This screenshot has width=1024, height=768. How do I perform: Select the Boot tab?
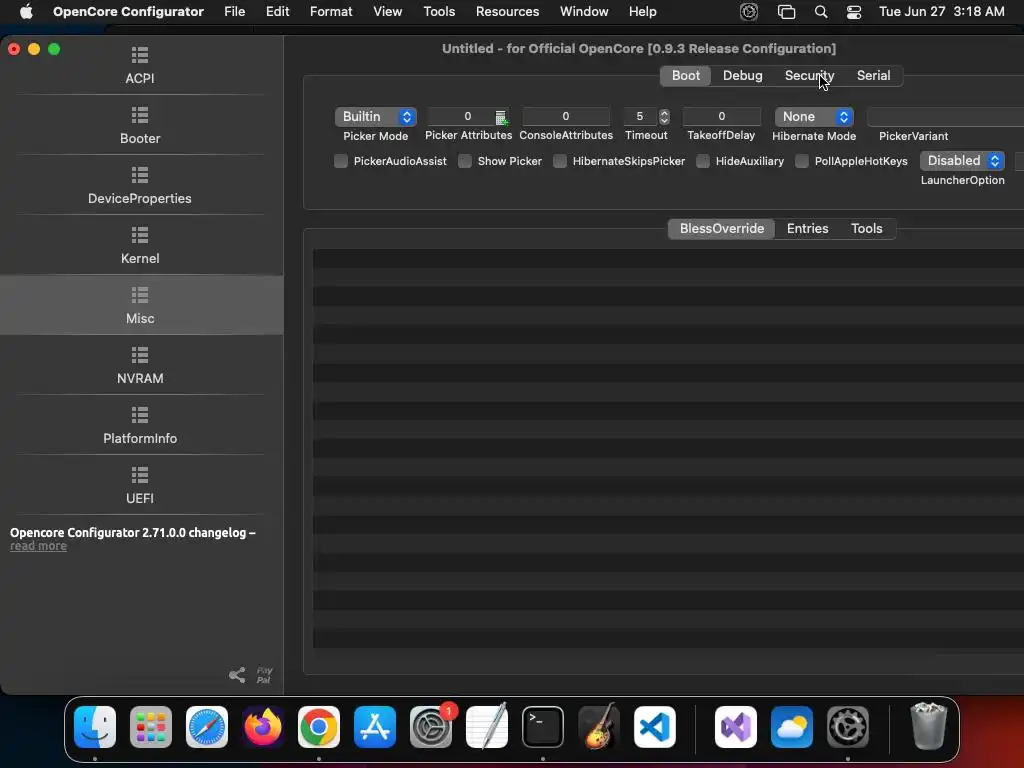[x=686, y=76]
